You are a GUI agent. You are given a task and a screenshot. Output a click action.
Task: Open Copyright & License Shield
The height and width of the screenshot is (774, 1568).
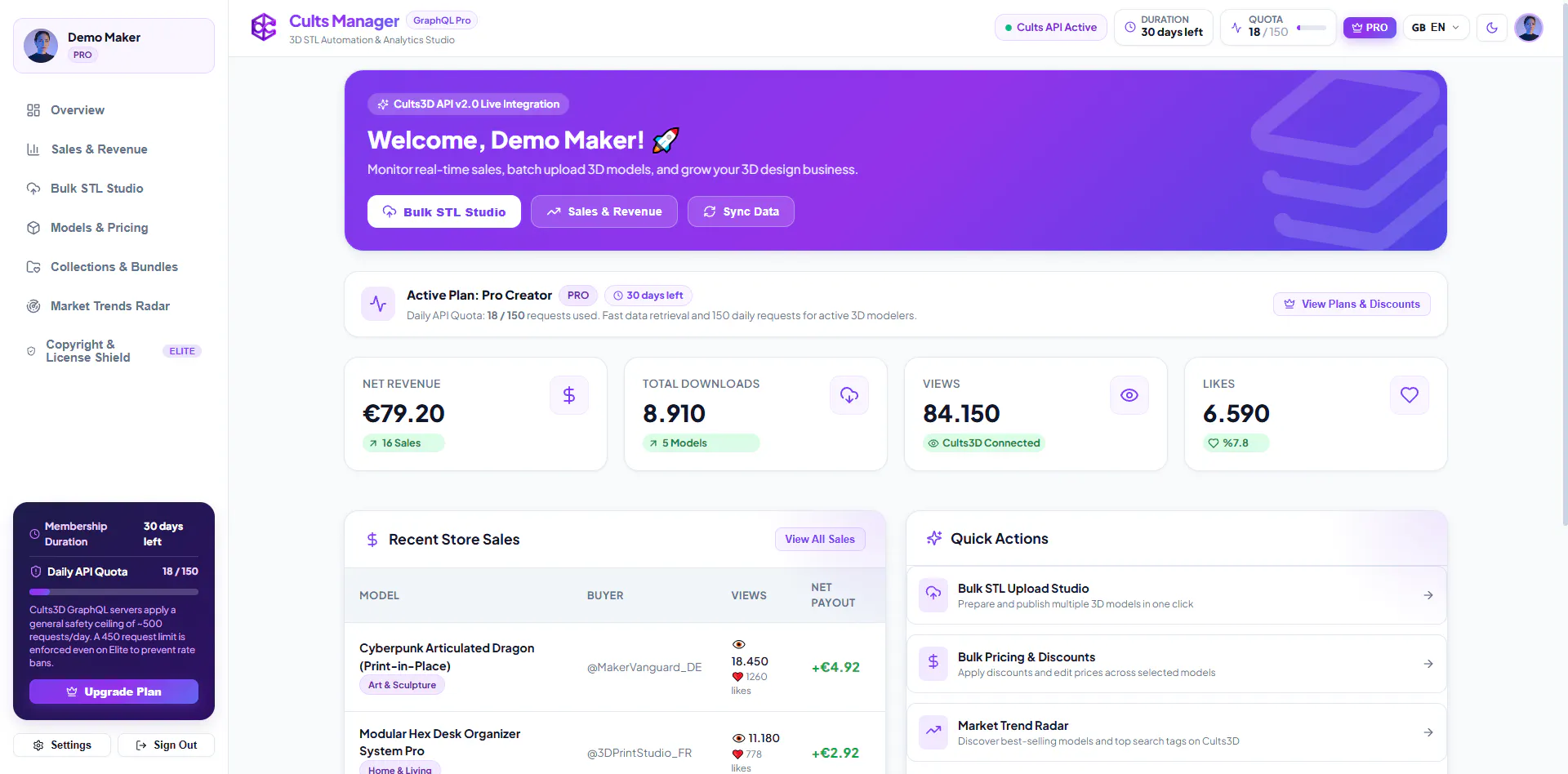tap(114, 351)
